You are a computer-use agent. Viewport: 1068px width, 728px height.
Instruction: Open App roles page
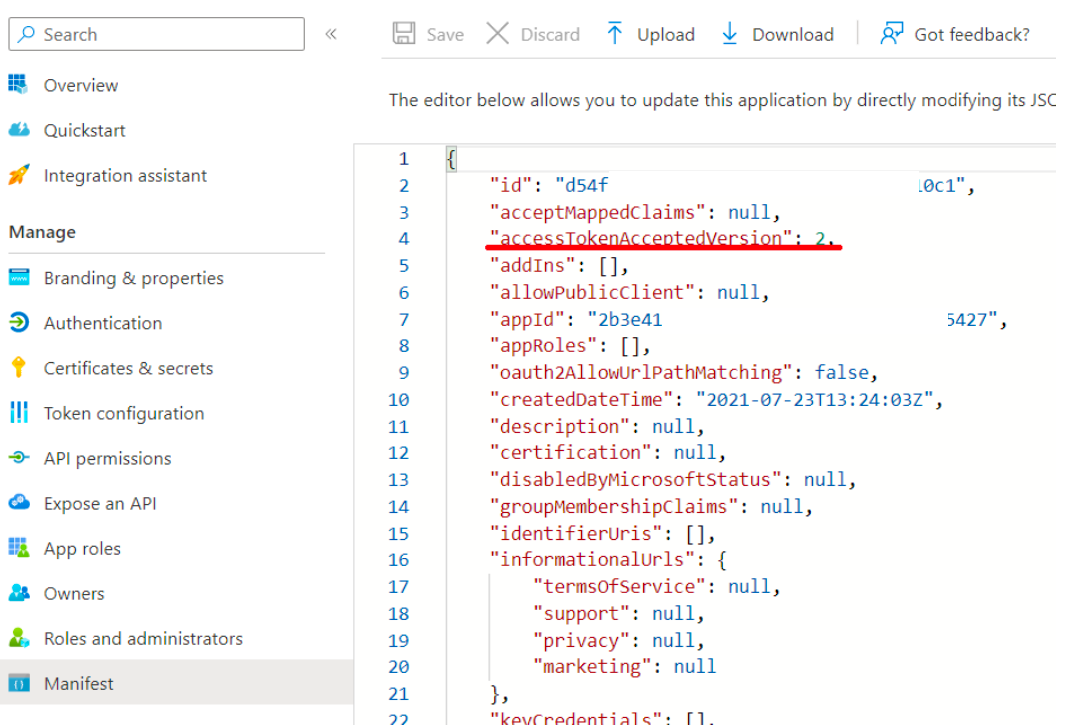pos(82,548)
